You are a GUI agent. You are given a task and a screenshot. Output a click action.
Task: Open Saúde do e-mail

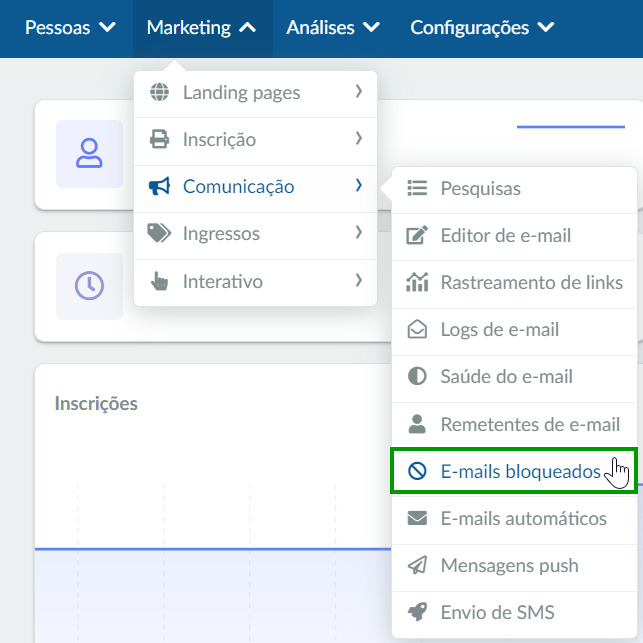click(514, 379)
